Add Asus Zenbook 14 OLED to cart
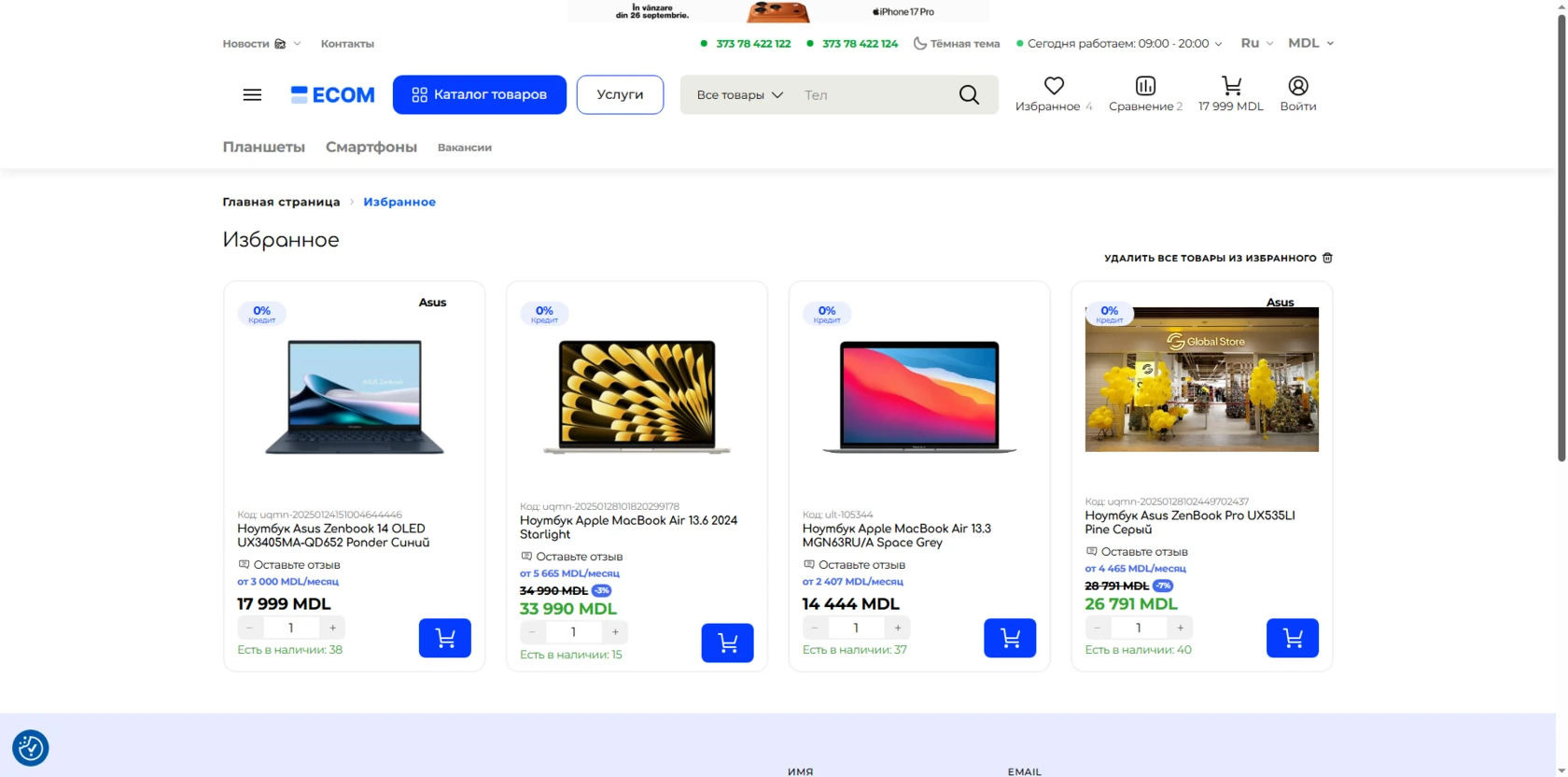This screenshot has width=1568, height=777. [x=445, y=638]
